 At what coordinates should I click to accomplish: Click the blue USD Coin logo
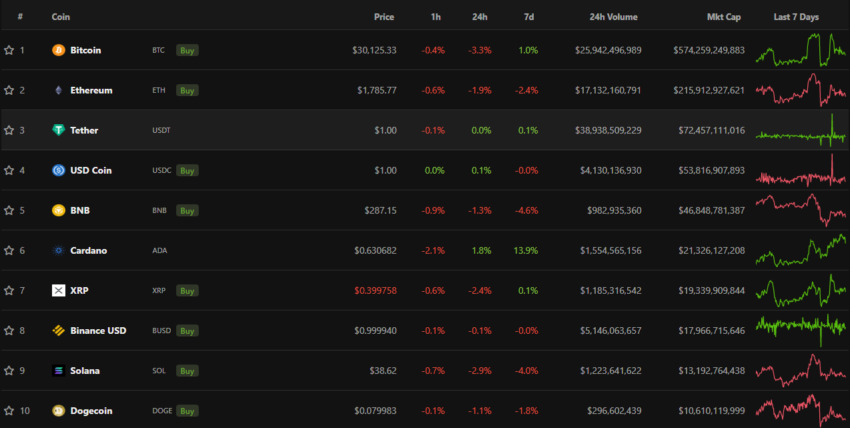pyautogui.click(x=59, y=171)
